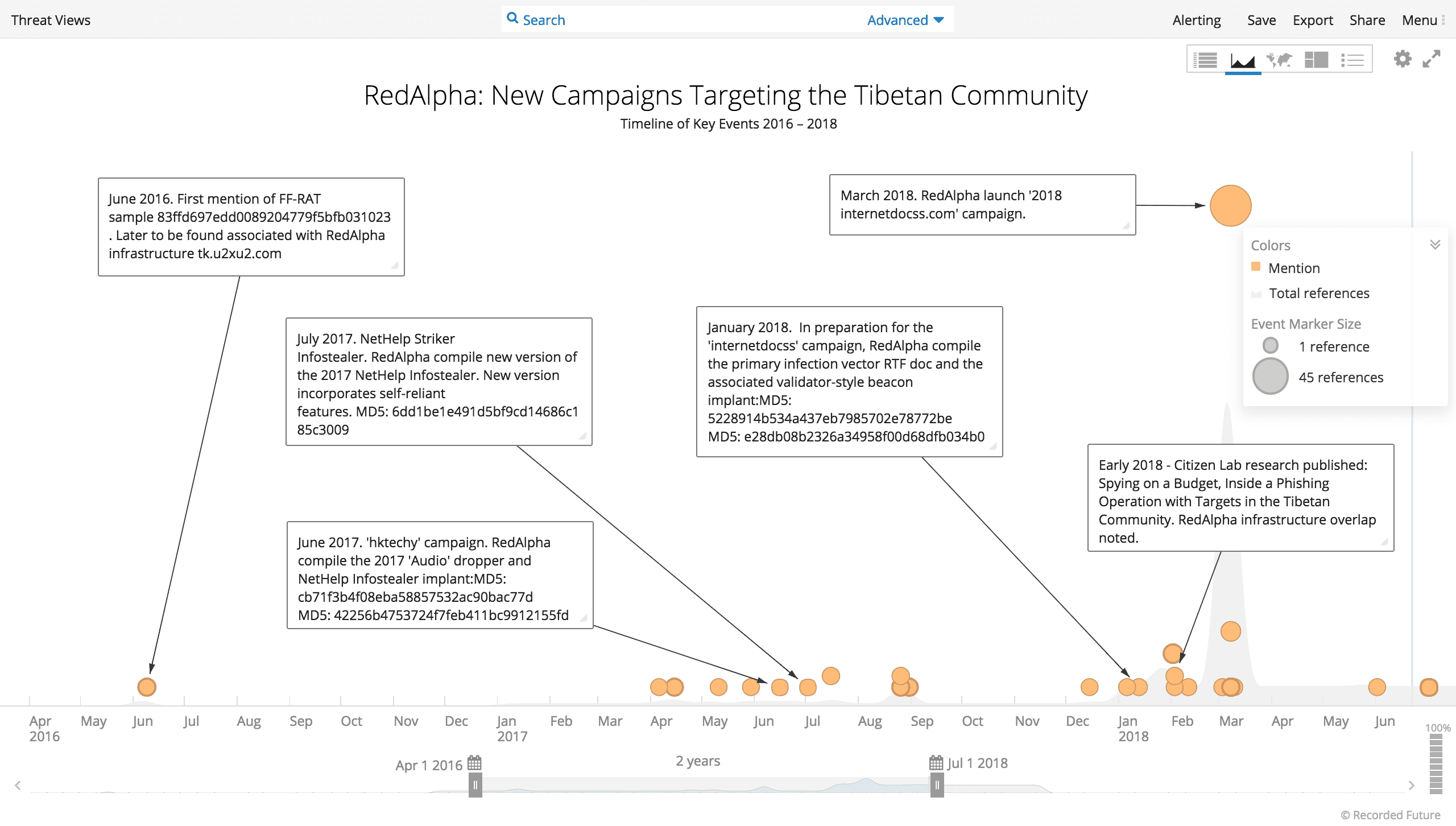Expand the Advanced search dropdown
This screenshot has width=1456, height=826.
[905, 20]
